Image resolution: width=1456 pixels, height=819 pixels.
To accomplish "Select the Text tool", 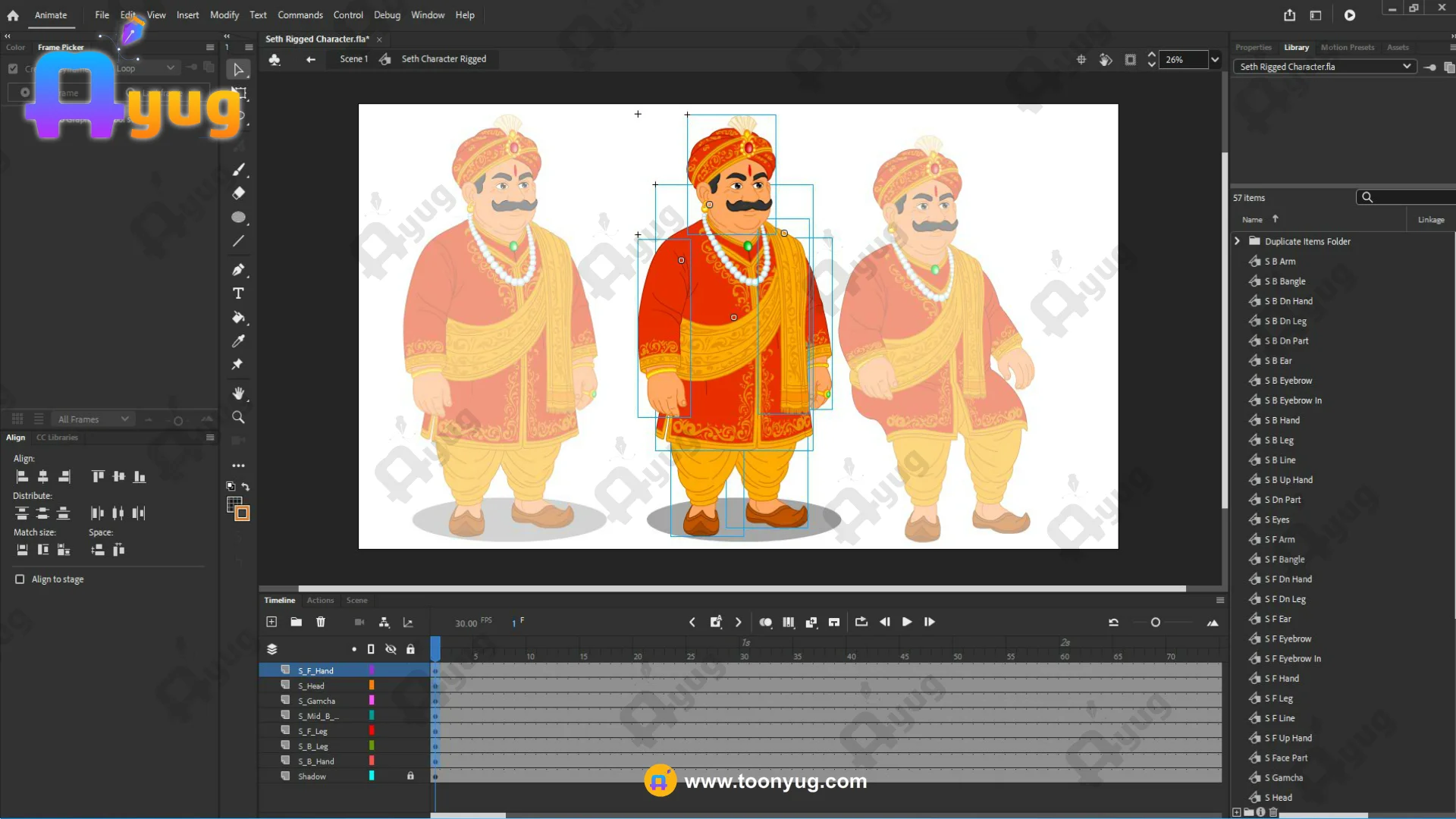I will pos(238,293).
